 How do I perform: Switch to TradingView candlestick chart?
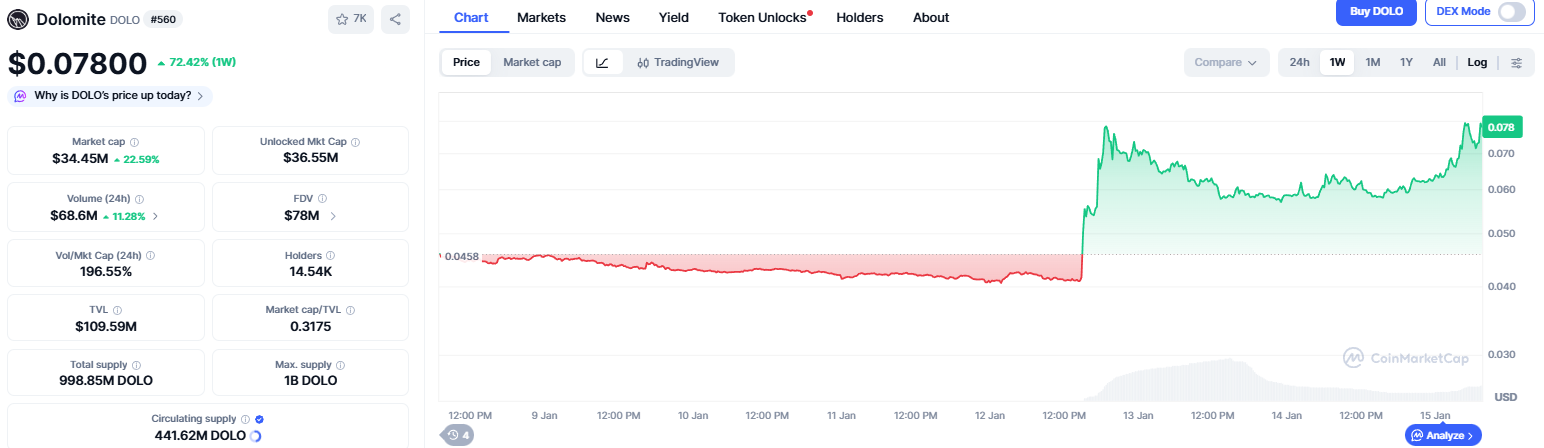pos(678,62)
